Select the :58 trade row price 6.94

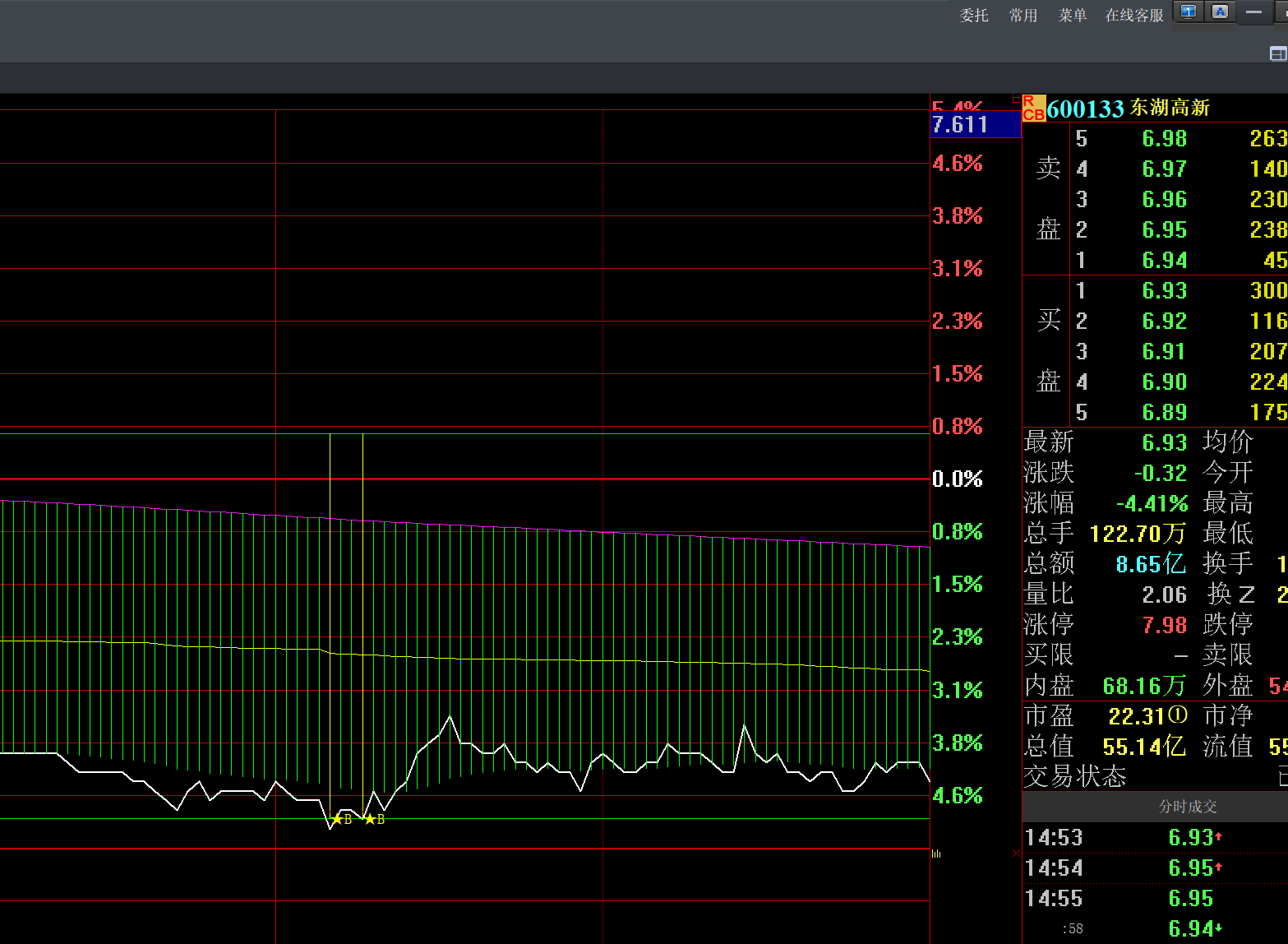[x=1191, y=929]
